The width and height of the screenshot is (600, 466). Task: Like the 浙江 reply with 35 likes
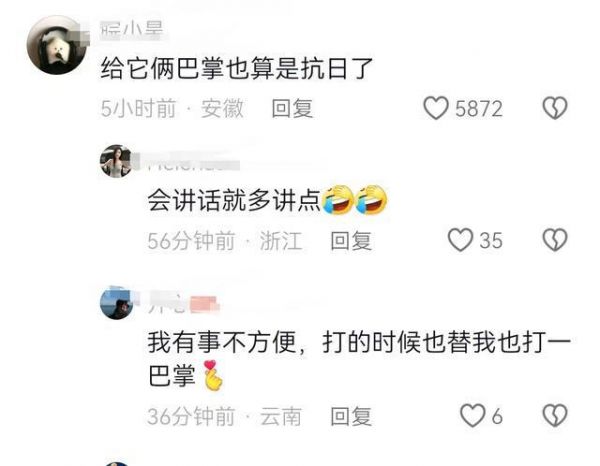460,240
